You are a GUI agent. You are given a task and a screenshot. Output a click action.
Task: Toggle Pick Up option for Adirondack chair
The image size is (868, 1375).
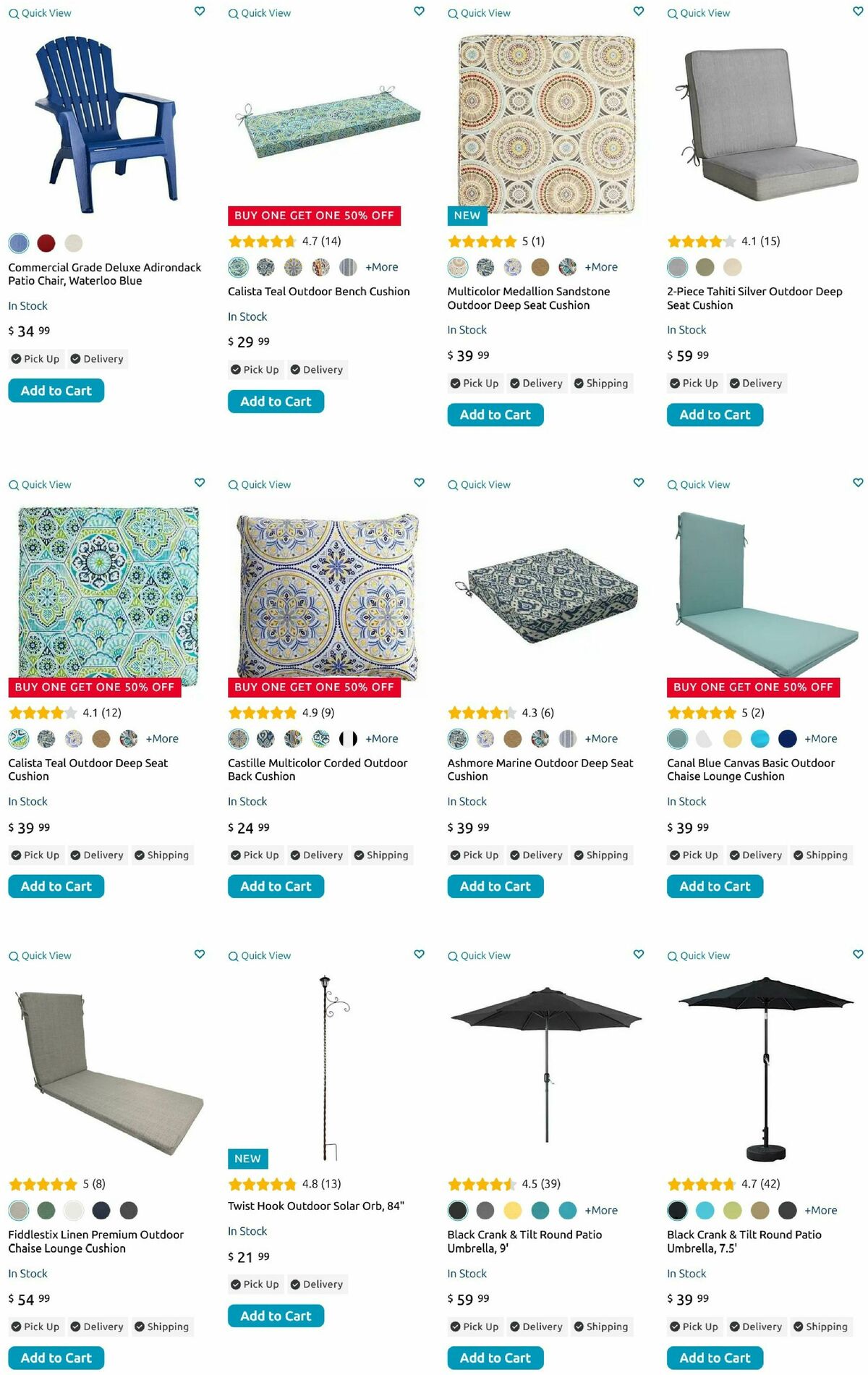[x=35, y=359]
